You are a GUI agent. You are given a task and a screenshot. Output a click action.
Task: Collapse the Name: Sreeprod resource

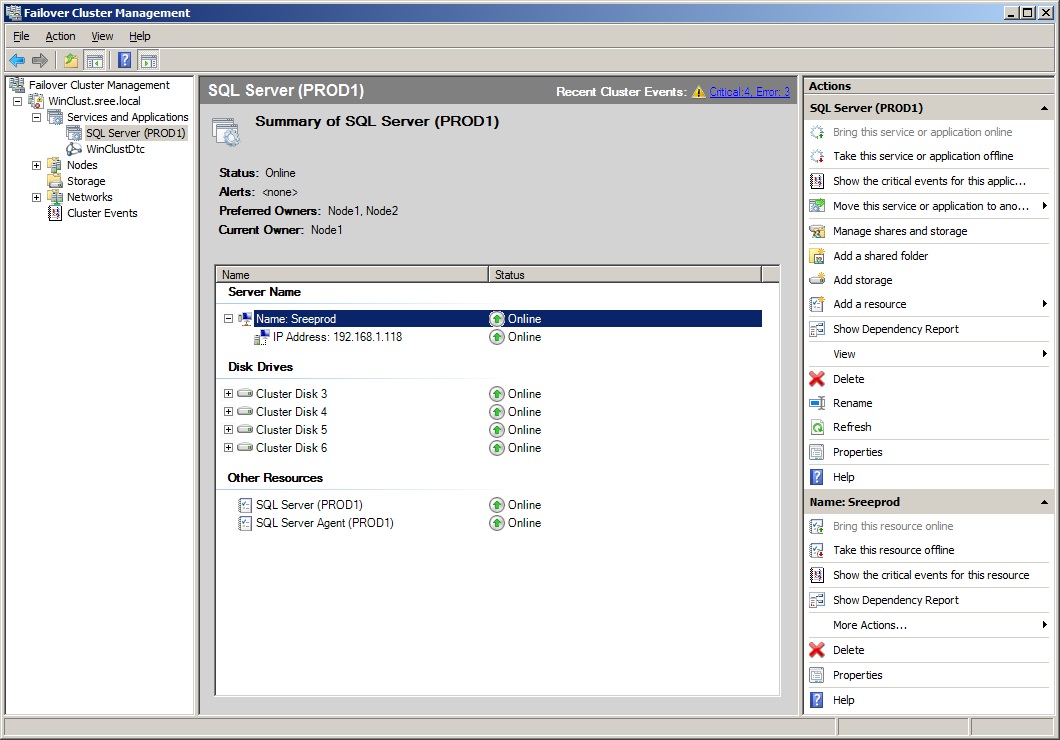(228, 319)
